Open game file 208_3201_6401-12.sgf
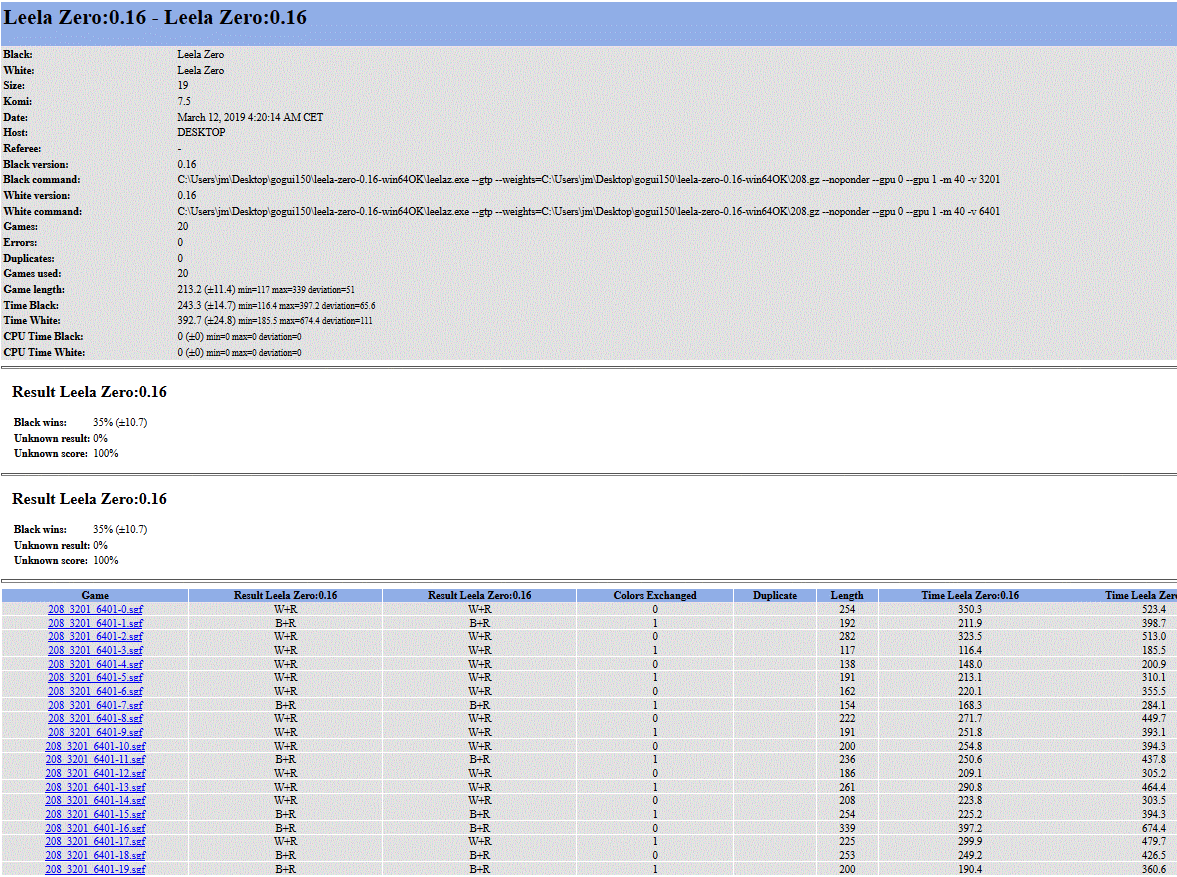This screenshot has height=877, width=1177. [95, 774]
